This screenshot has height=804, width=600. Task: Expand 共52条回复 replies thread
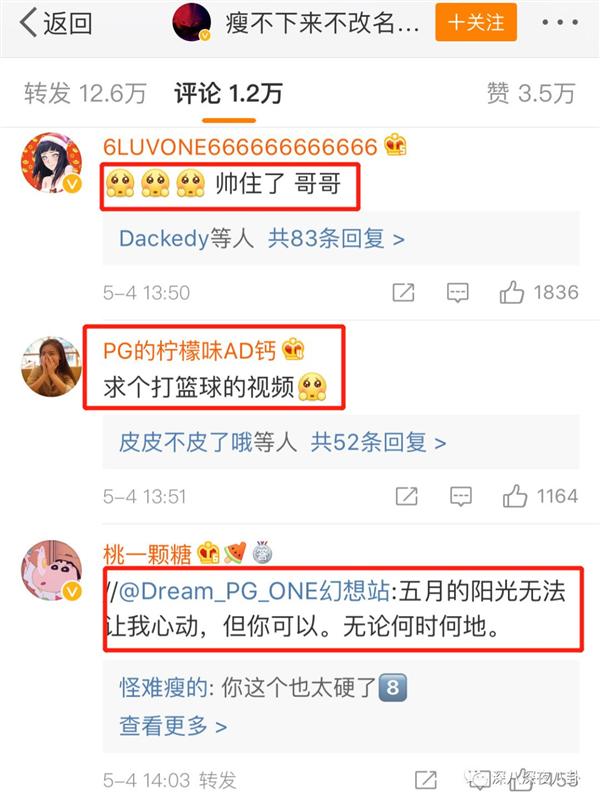[378, 442]
